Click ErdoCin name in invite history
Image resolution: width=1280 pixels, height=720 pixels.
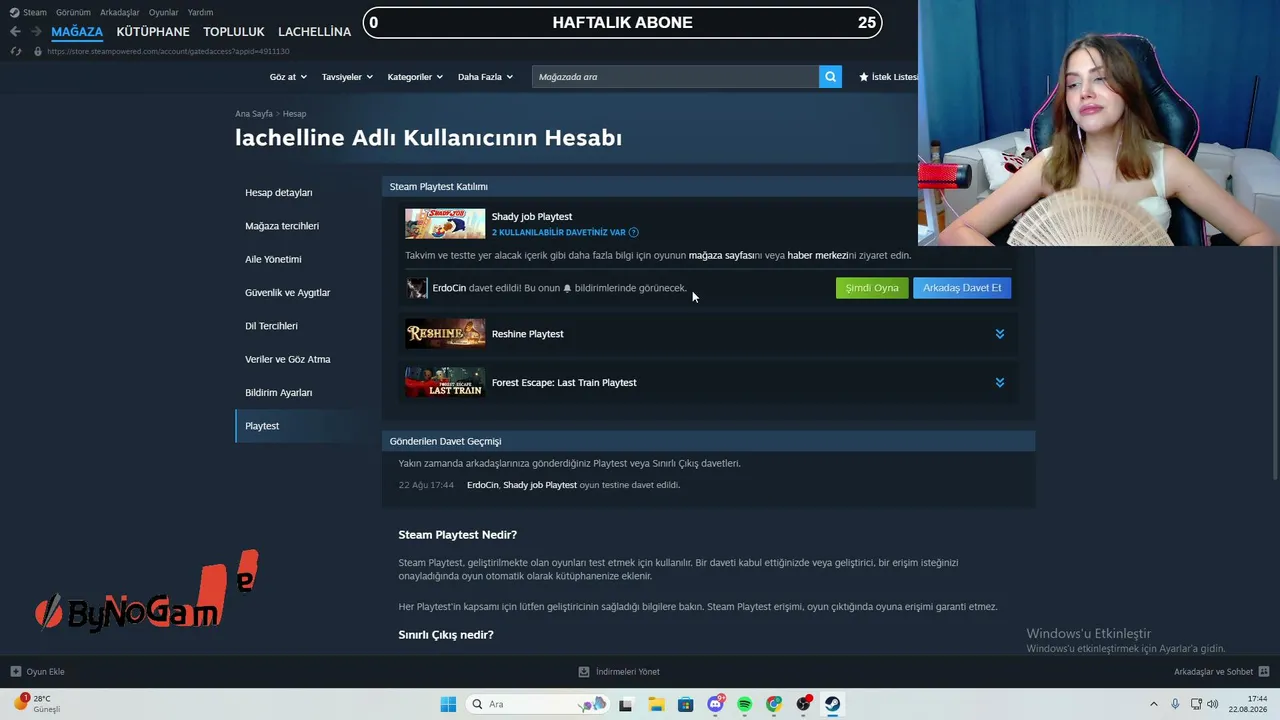[482, 485]
